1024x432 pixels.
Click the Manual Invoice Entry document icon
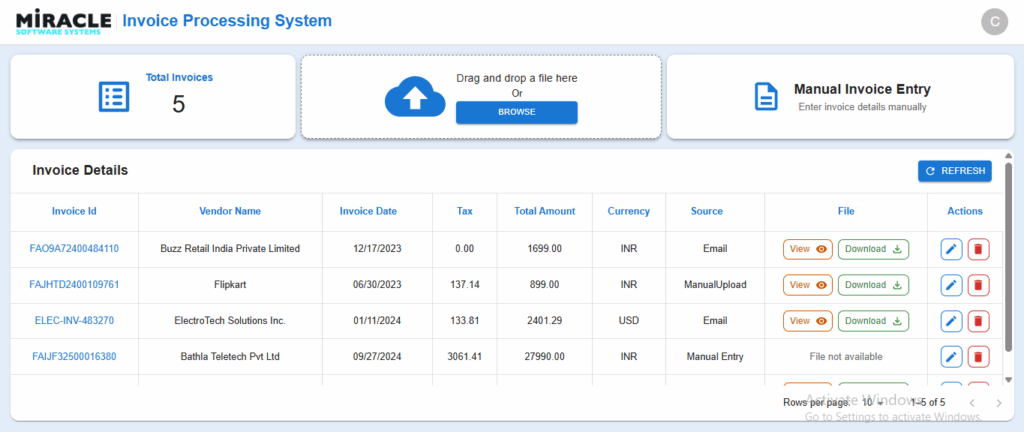(x=766, y=97)
